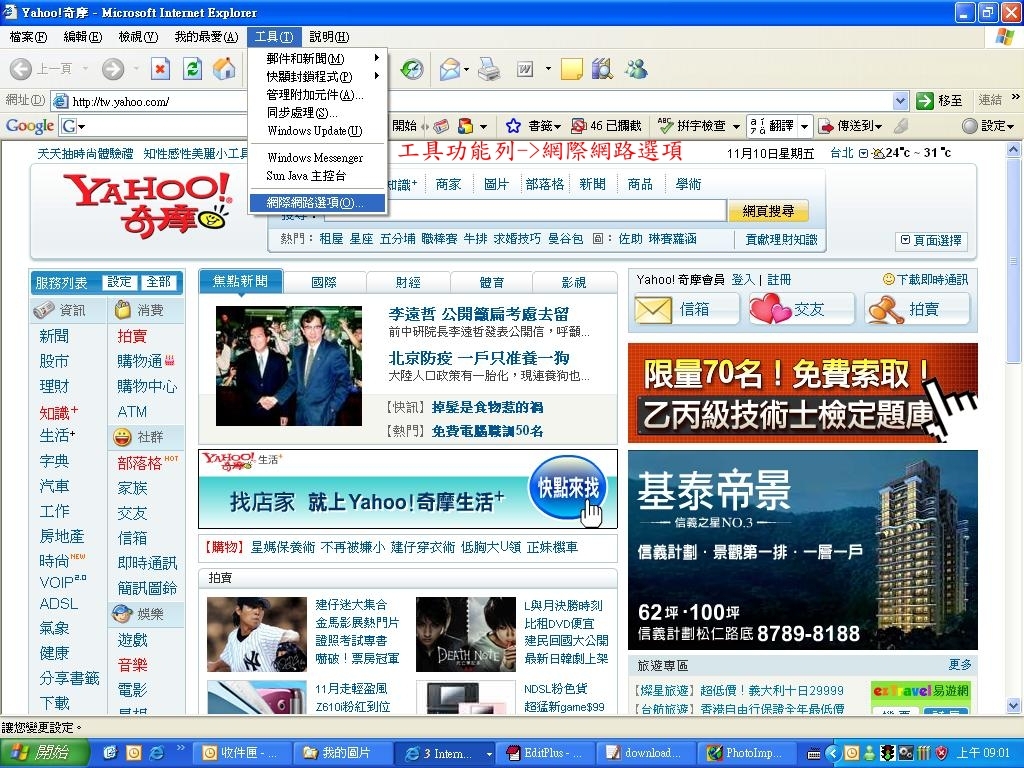Click the Refresh page icon
Viewport: 1024px width, 768px height.
(x=193, y=69)
